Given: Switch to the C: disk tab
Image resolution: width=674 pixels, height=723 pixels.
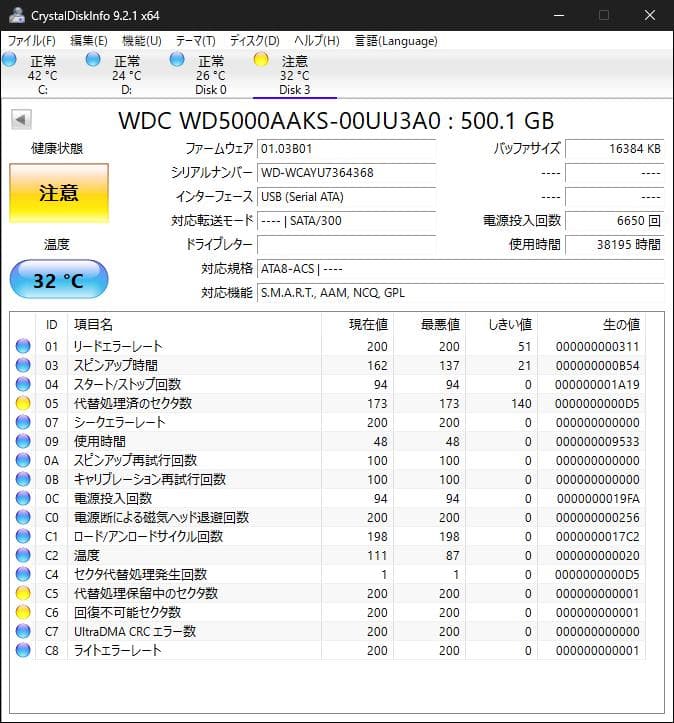Looking at the screenshot, I should click(43, 74).
